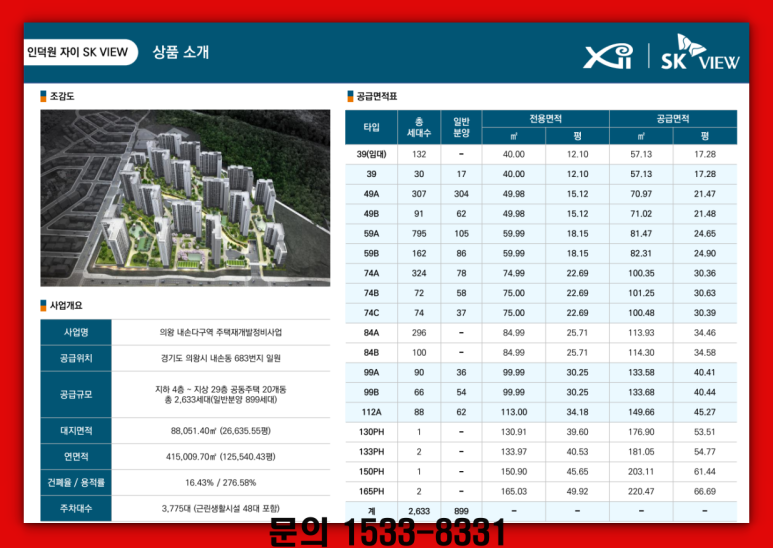Select the 99A type row label
This screenshot has width=773, height=548.
371,373
